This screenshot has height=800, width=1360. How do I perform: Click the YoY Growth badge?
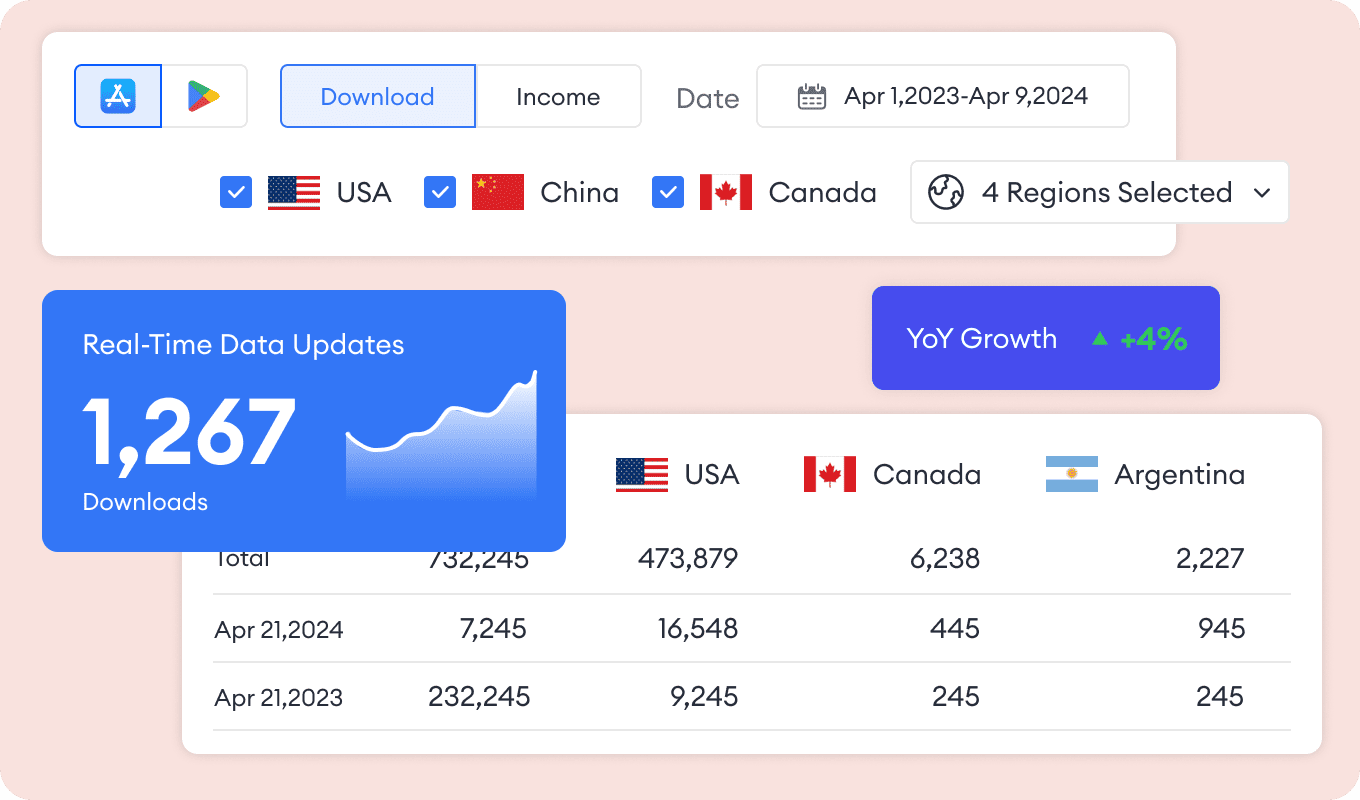(1045, 338)
